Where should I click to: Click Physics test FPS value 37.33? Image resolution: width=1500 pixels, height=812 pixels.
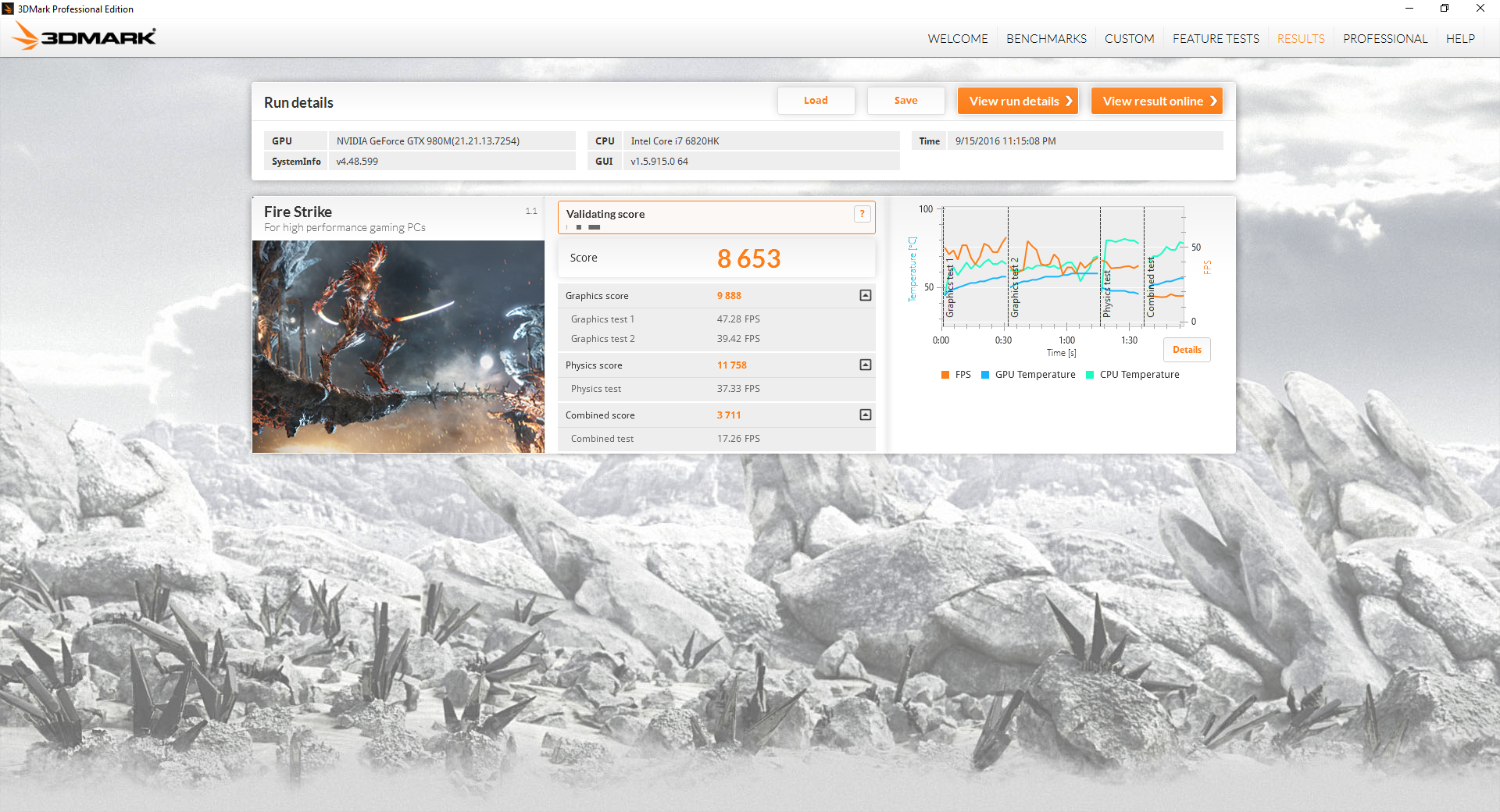(x=738, y=389)
